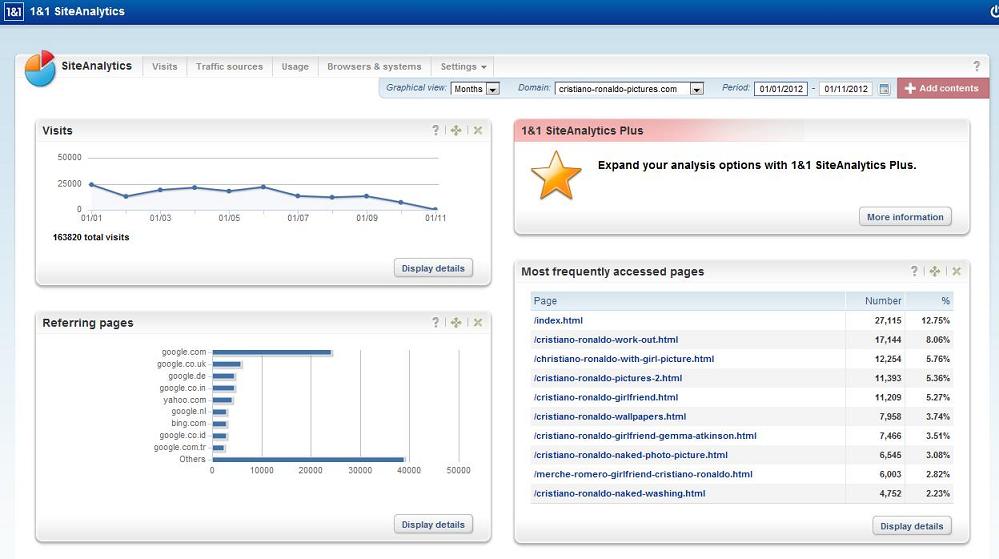Image resolution: width=999 pixels, height=559 pixels.
Task: Switch to the Visits tab
Action: click(x=164, y=66)
